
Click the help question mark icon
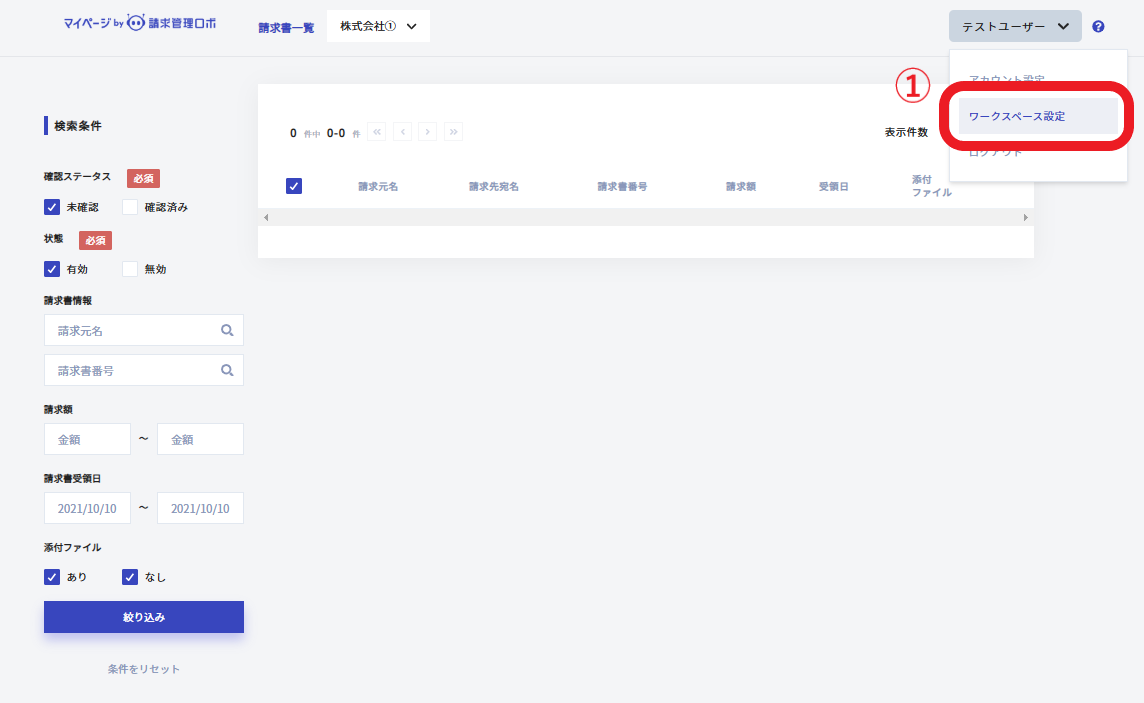(1098, 26)
